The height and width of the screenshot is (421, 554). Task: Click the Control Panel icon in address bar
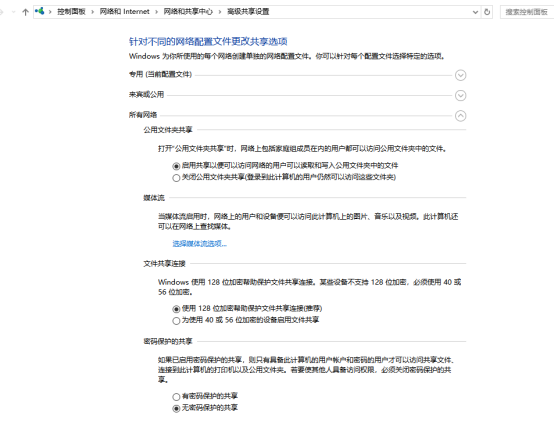(x=40, y=11)
